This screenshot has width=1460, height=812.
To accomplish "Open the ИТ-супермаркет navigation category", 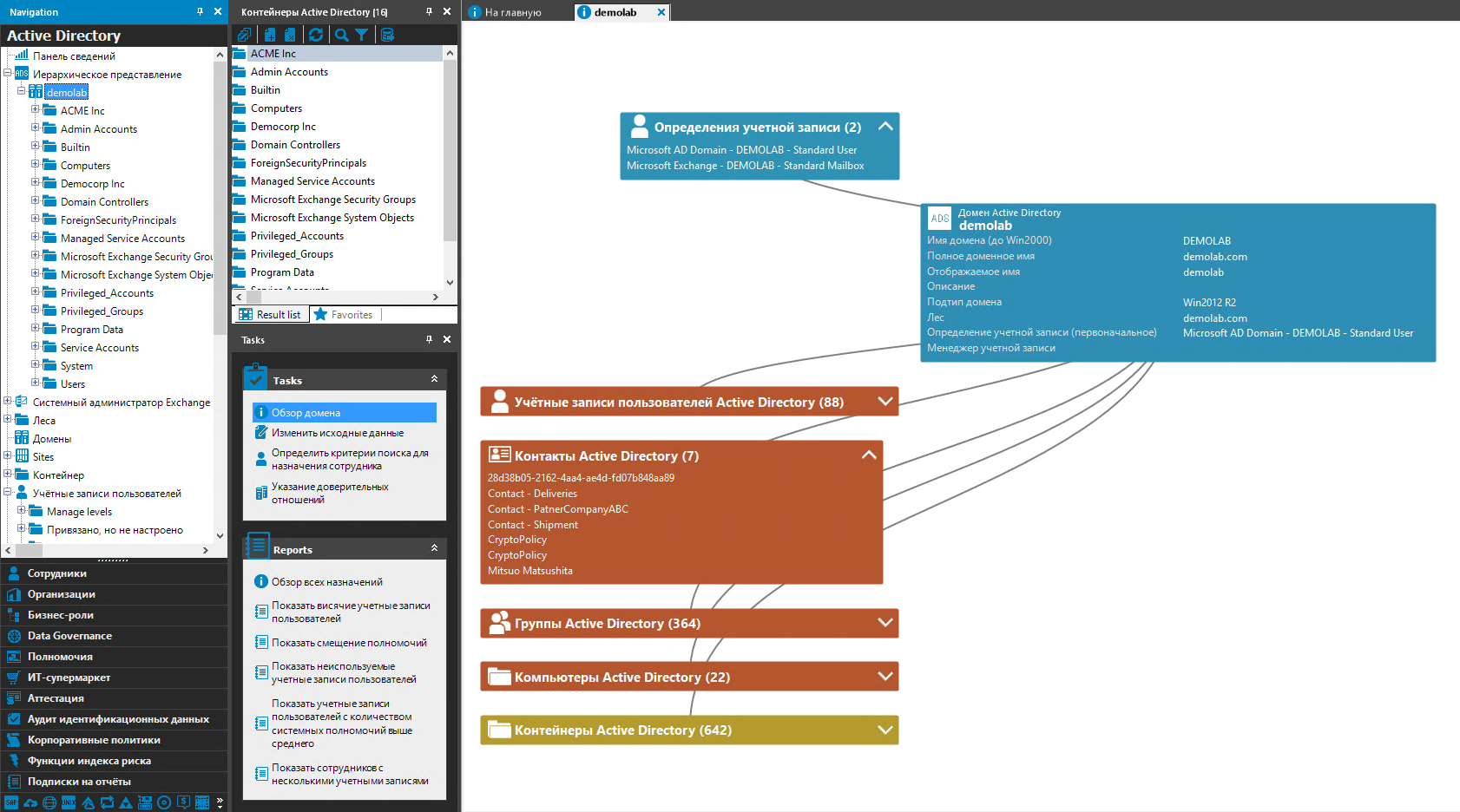I will click(x=114, y=678).
